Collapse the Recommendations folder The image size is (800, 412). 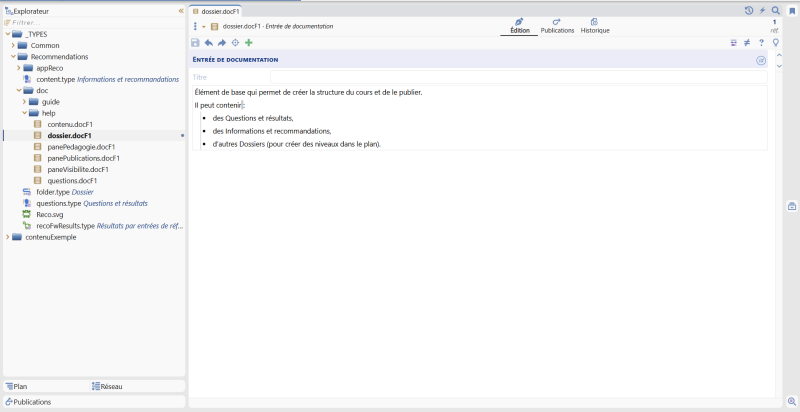[14, 57]
